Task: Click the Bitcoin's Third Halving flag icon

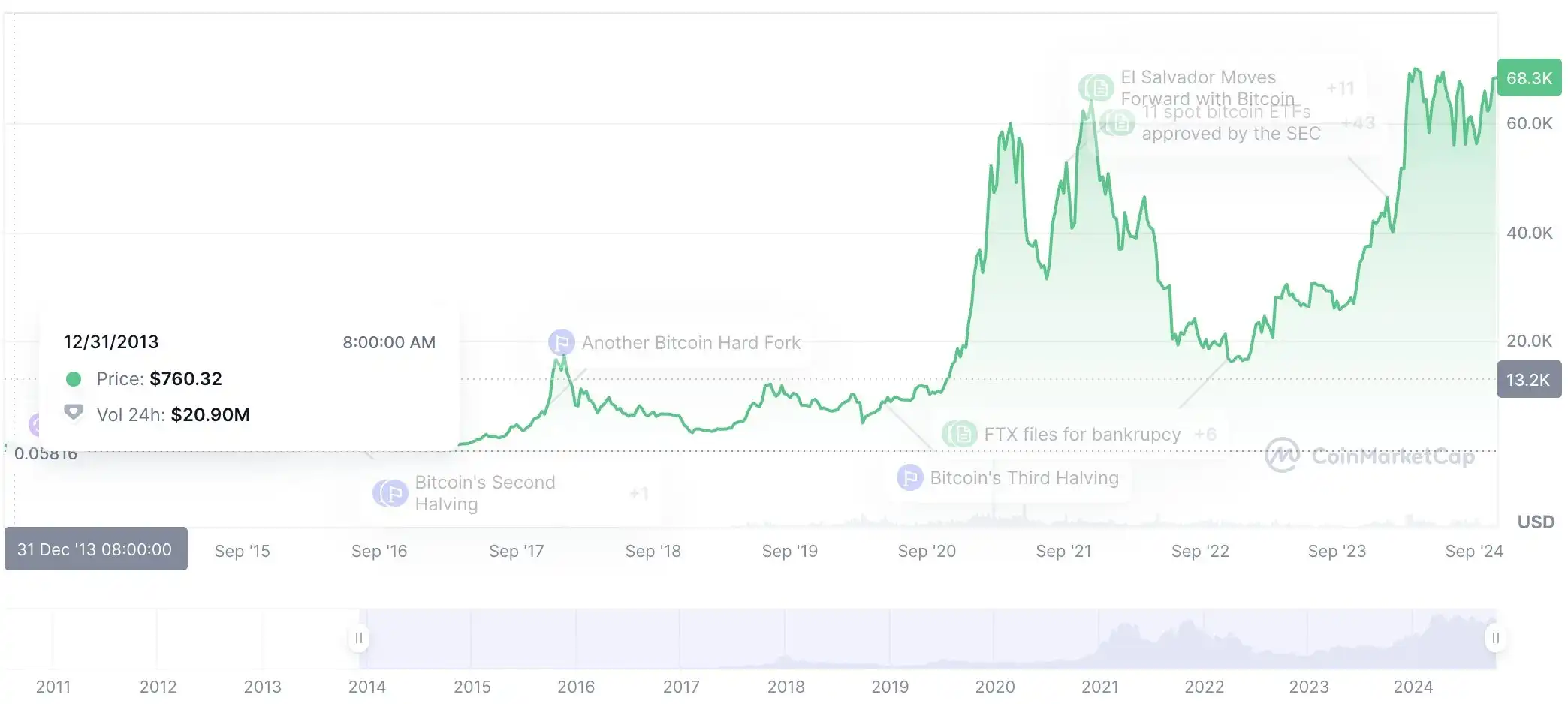Action: [909, 477]
